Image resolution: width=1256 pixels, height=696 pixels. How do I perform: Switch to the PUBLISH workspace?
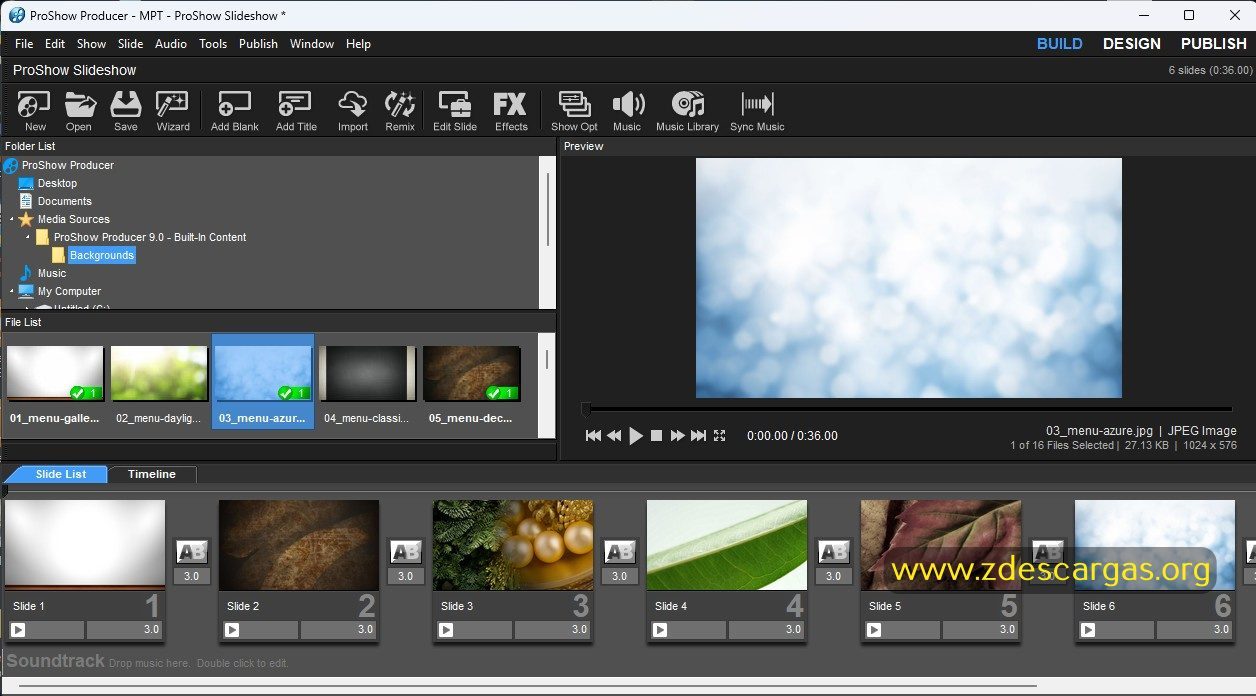[1214, 44]
